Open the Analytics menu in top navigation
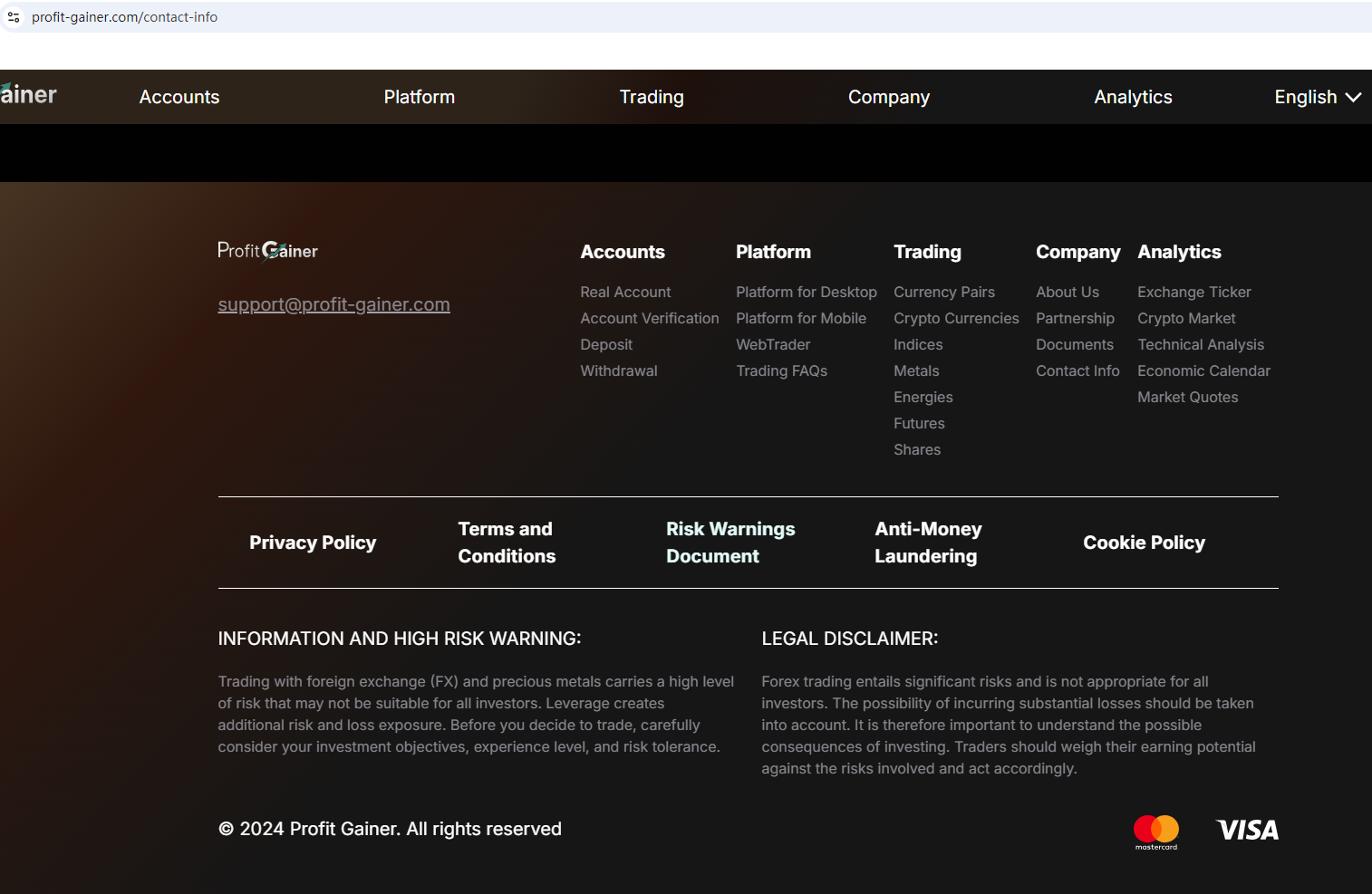This screenshot has width=1372, height=894. click(x=1133, y=97)
